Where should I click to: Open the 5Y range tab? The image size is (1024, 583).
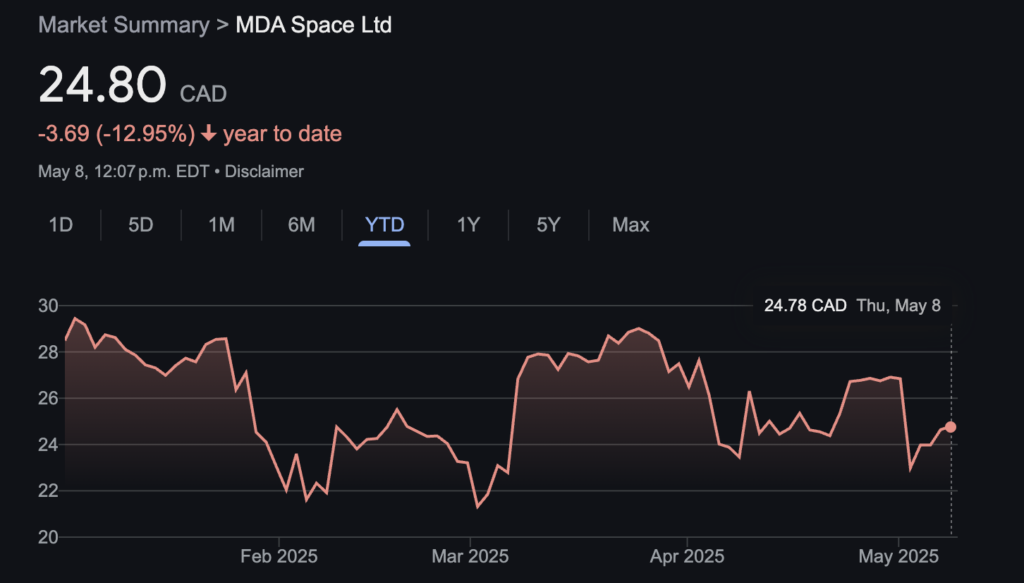pos(549,225)
